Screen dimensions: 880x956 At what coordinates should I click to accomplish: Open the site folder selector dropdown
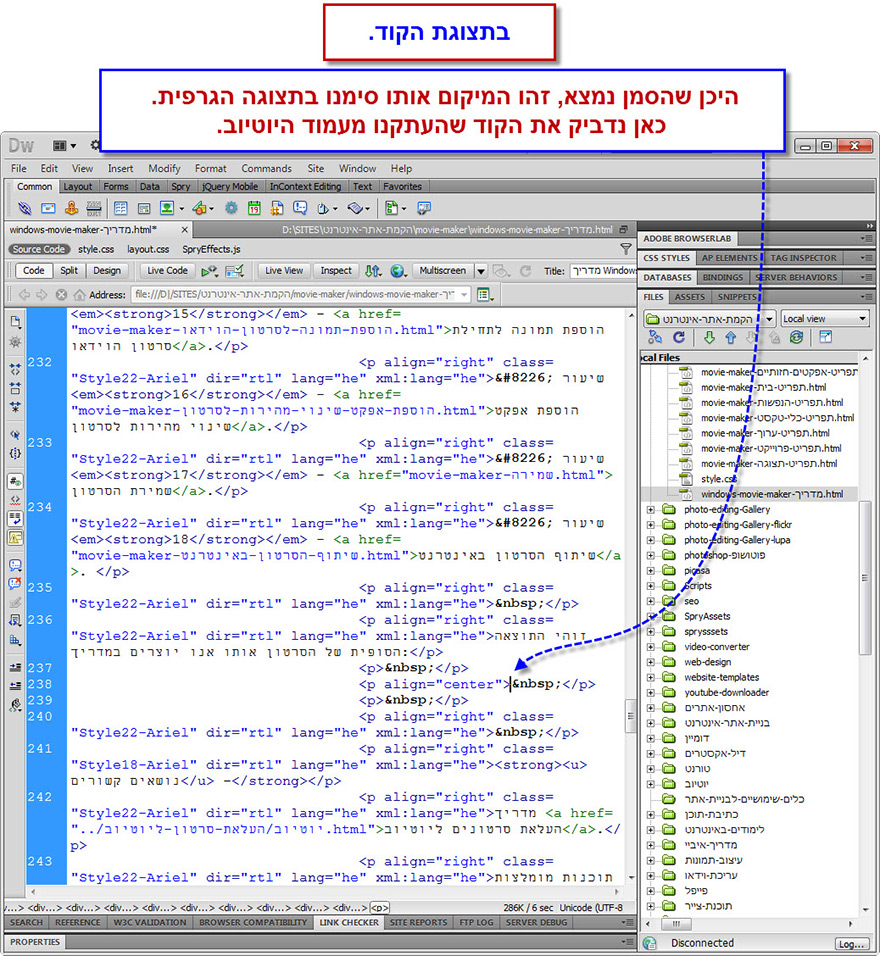(770, 318)
